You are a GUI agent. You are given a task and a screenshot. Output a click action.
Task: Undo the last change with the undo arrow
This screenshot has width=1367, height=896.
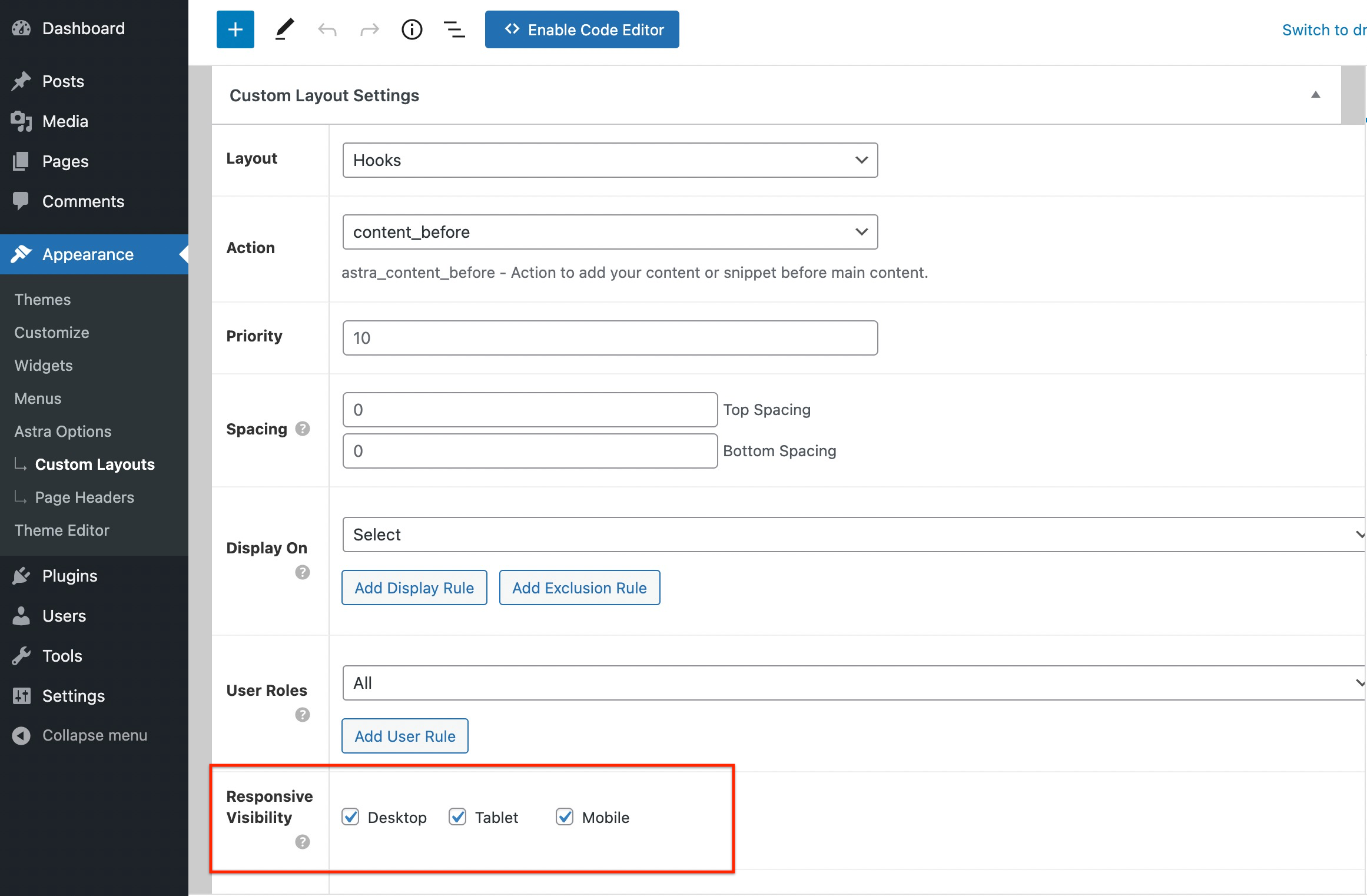coord(327,29)
